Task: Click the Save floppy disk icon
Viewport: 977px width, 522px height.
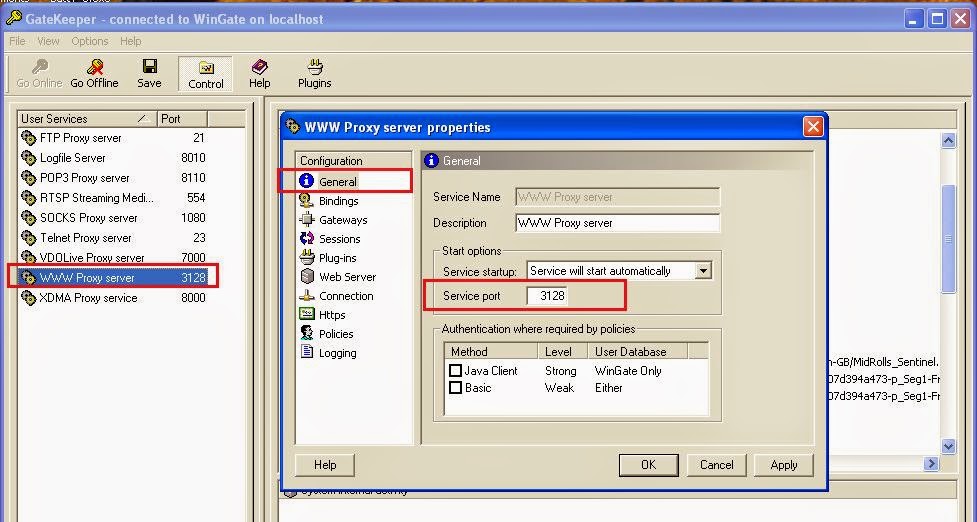Action: coord(150,66)
